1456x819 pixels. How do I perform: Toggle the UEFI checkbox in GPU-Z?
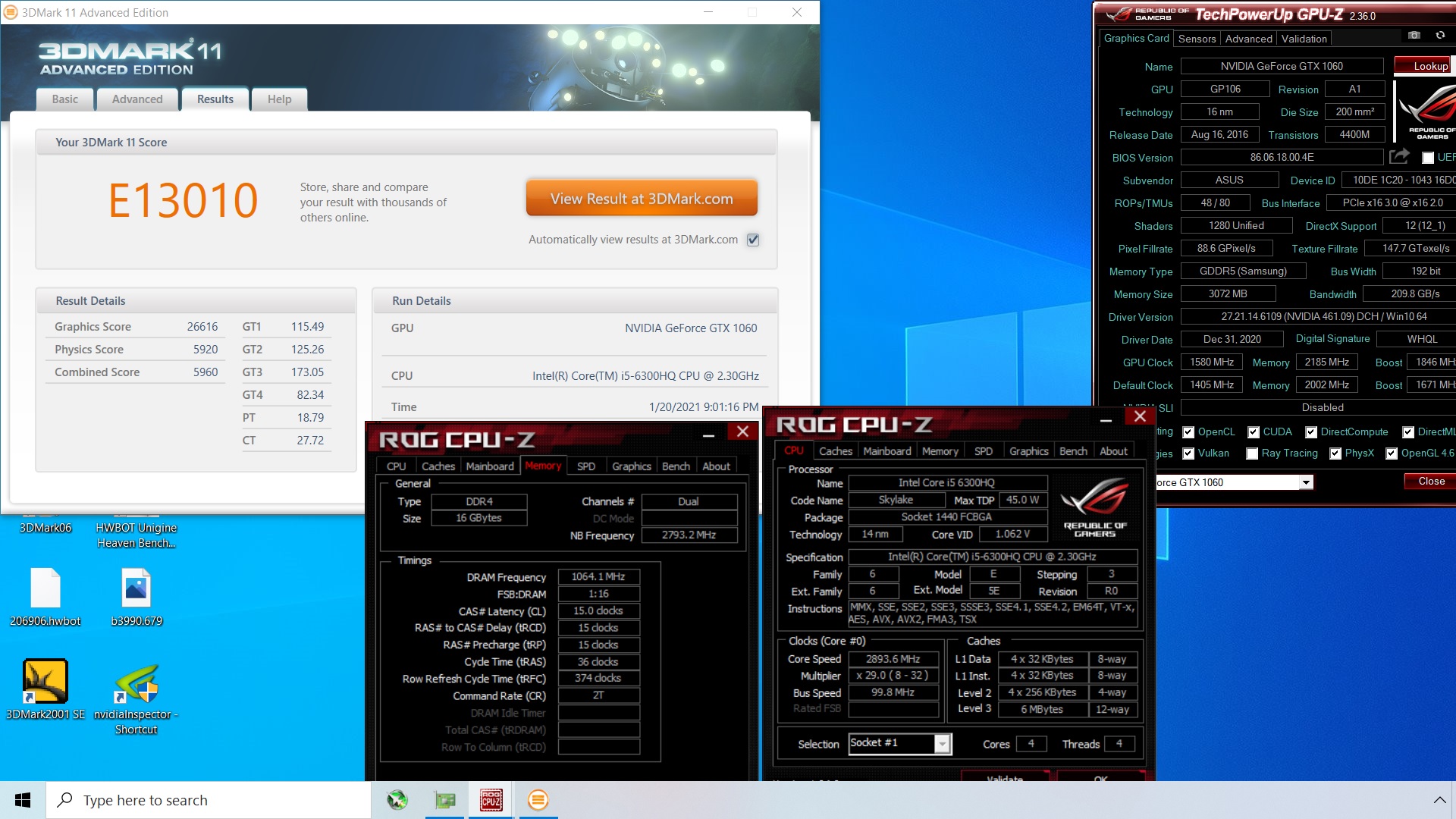1428,158
